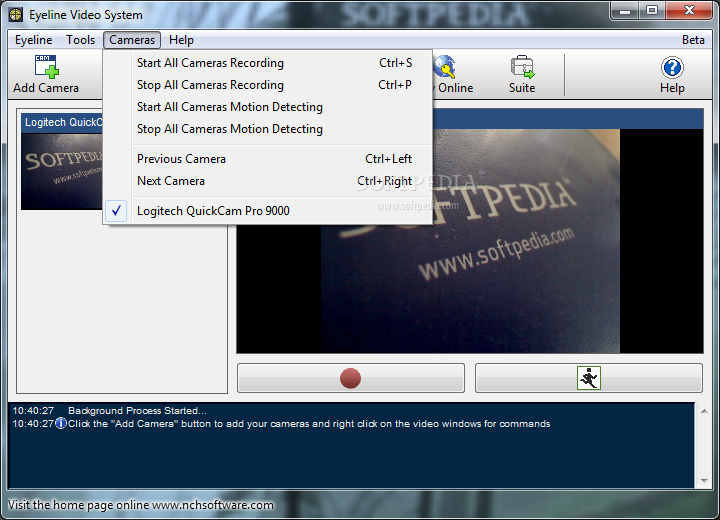This screenshot has width=720, height=520.
Task: Open the Eyeline menu
Action: point(34,40)
